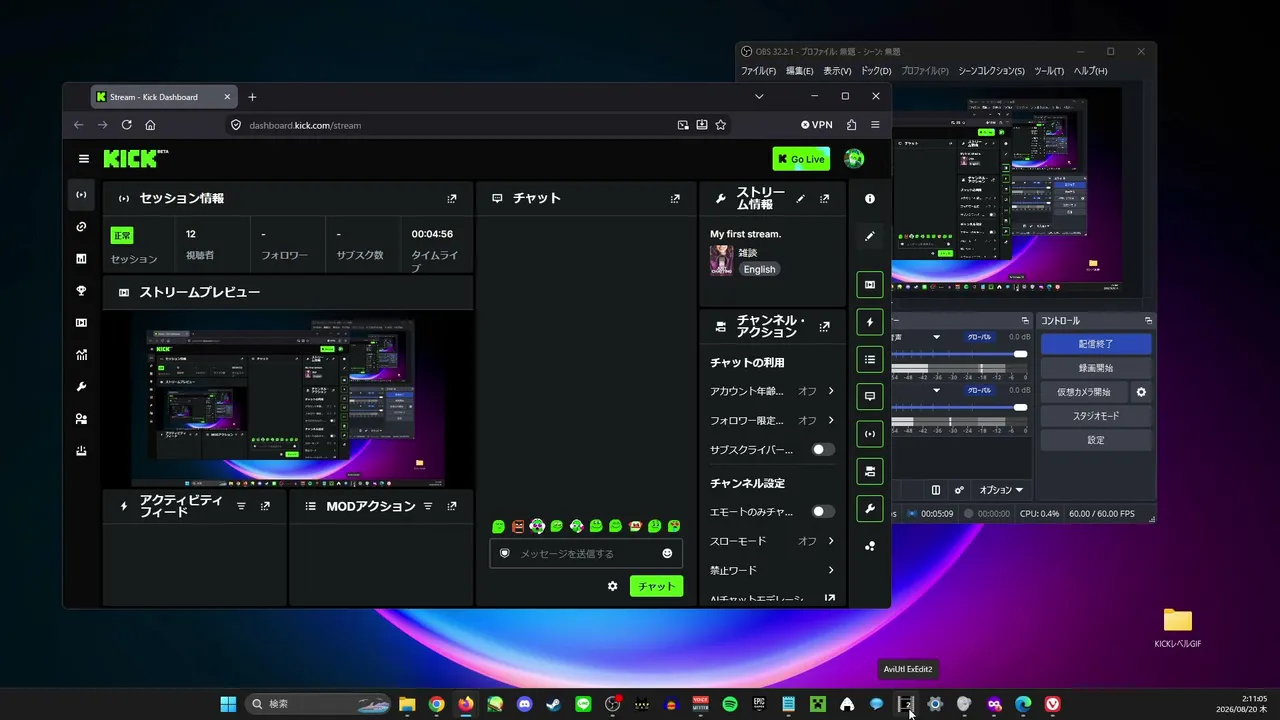Click the info icon in Kick's right sidebar
Image resolution: width=1280 pixels, height=720 pixels.
pos(870,199)
